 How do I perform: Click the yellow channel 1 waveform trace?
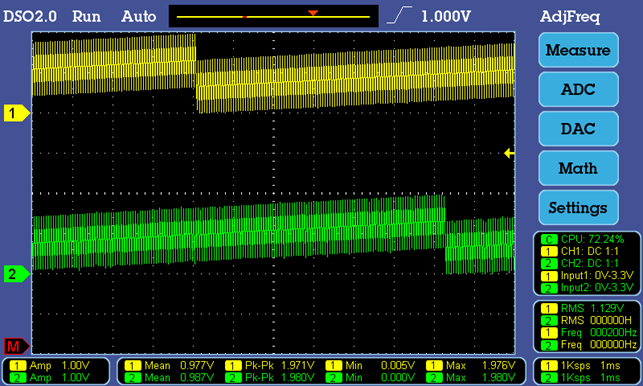click(x=274, y=74)
